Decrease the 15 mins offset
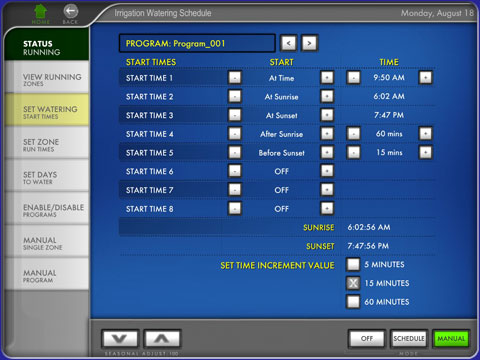Image resolution: width=480 pixels, height=360 pixels. pos(353,152)
